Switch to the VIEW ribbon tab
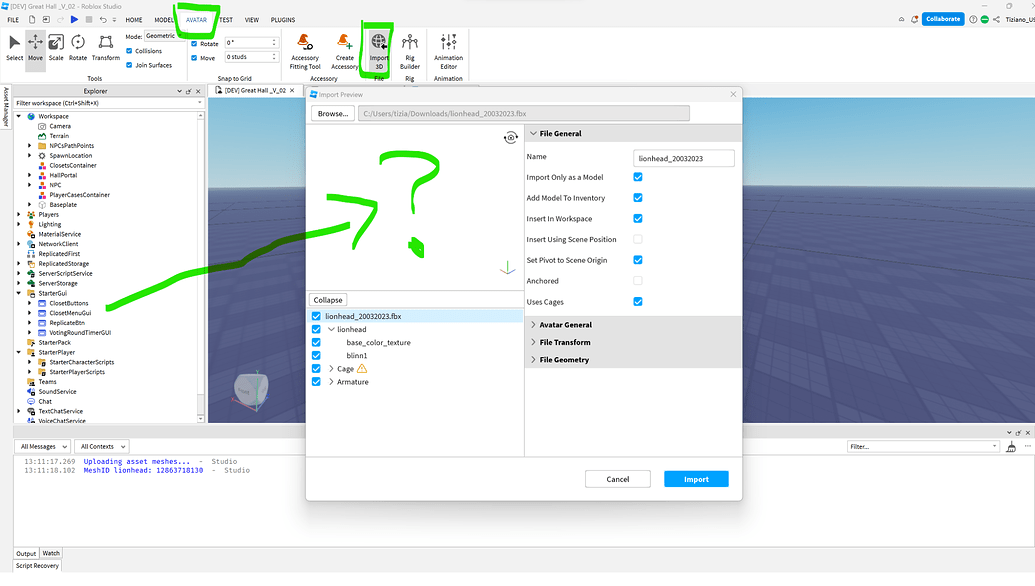Screen dimensions: 1035x586 251,20
